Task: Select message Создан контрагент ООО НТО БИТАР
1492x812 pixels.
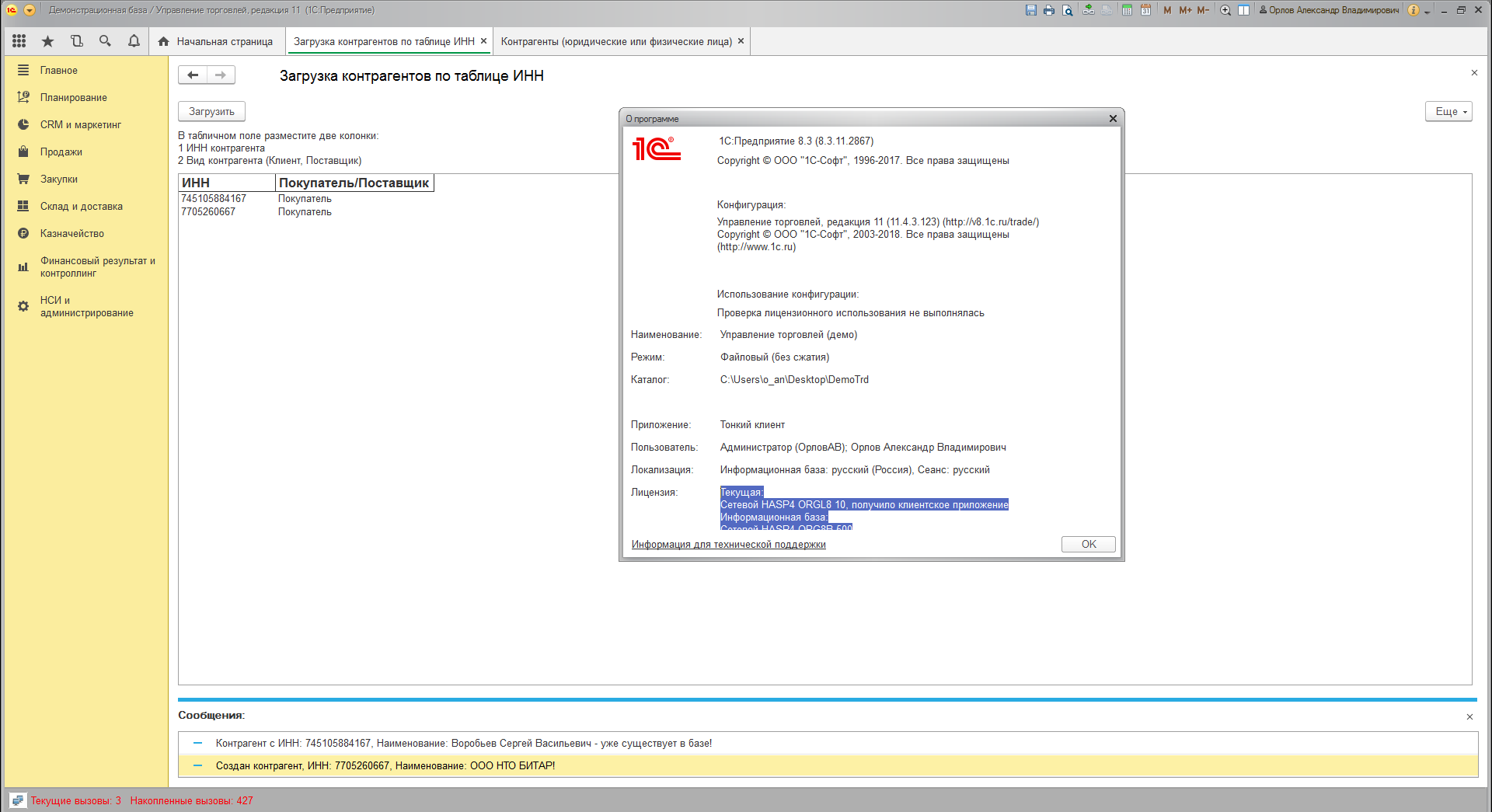Action: [828, 765]
